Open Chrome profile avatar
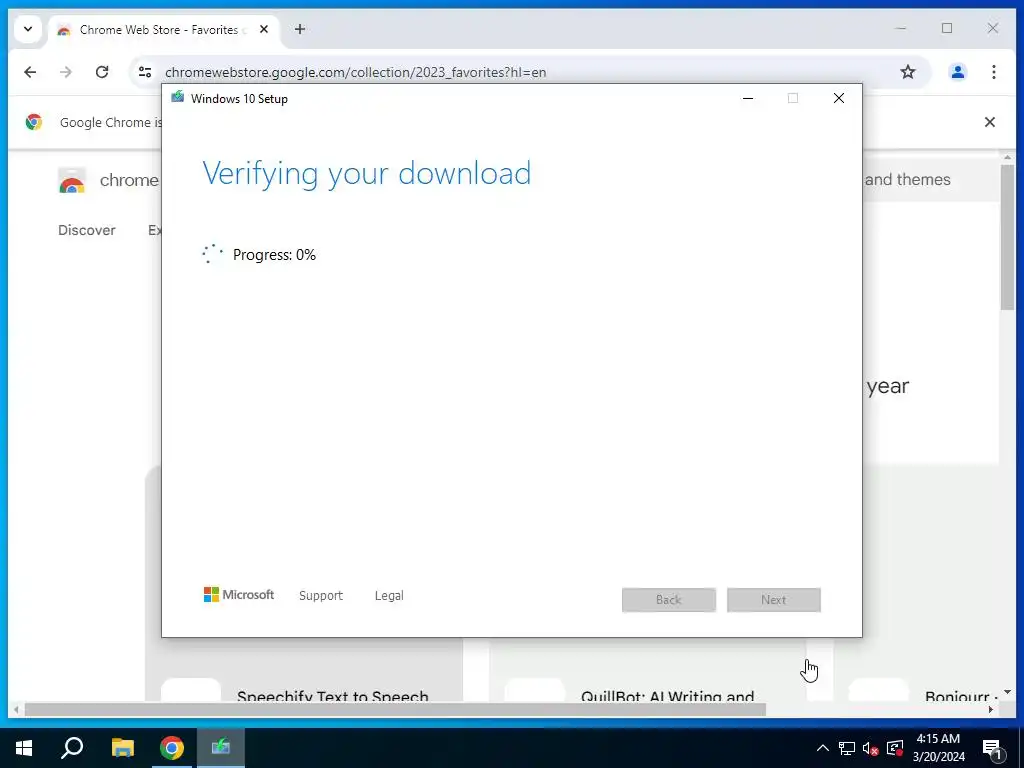Viewport: 1024px width, 768px height. (957, 72)
